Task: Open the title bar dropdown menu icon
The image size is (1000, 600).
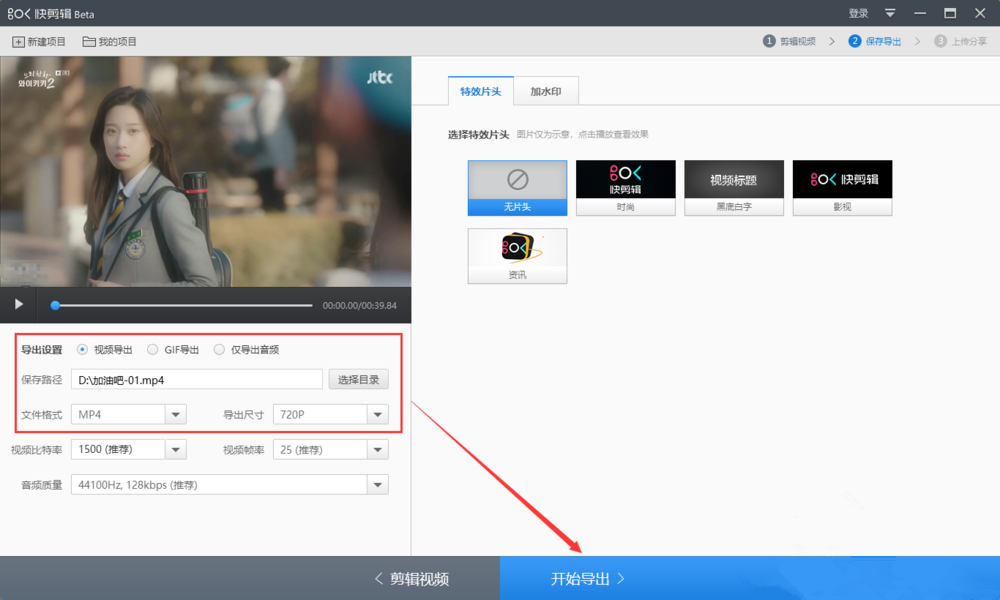Action: (x=890, y=13)
